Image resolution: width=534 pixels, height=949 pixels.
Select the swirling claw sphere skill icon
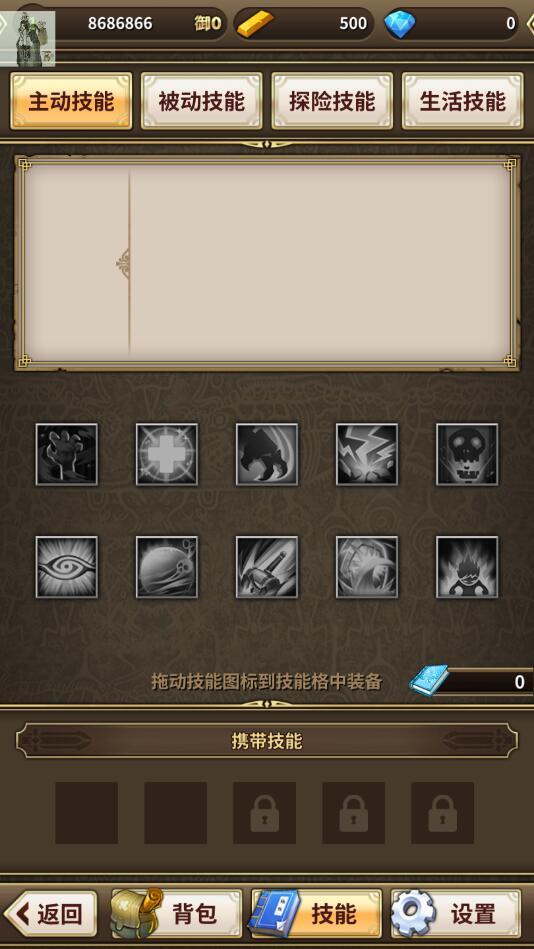click(x=367, y=567)
